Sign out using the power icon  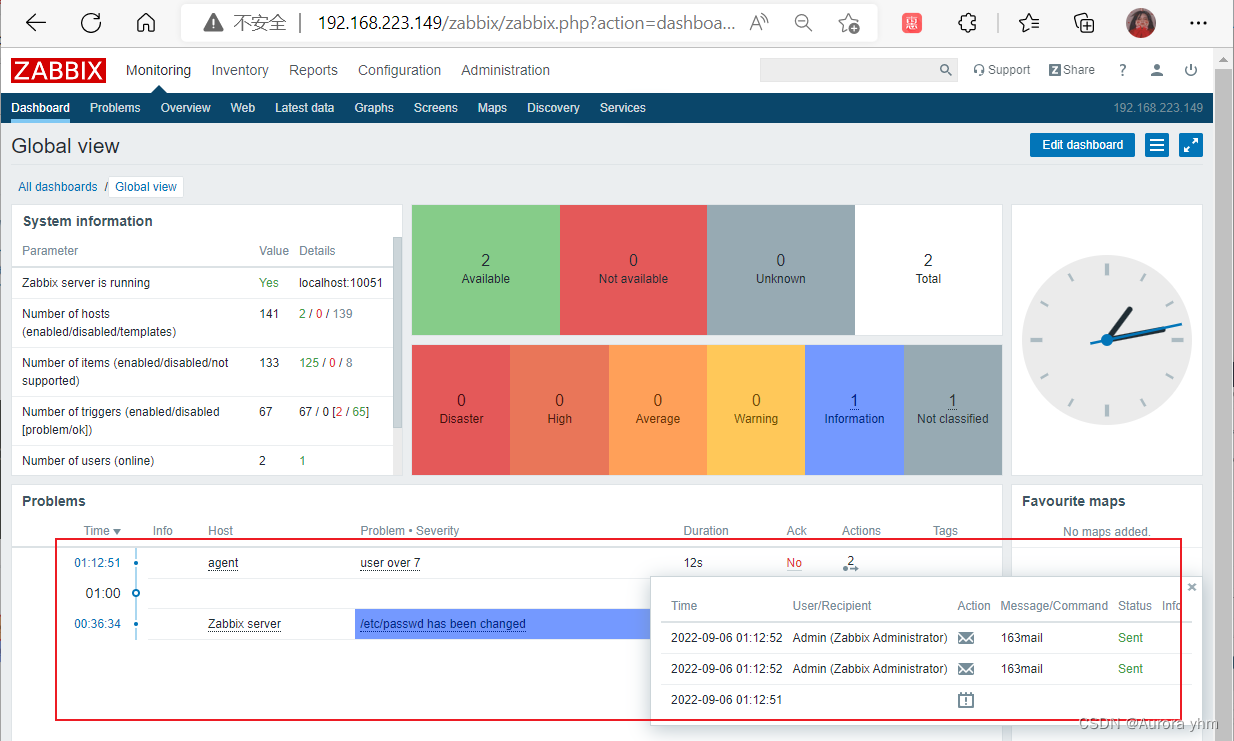tap(1191, 70)
